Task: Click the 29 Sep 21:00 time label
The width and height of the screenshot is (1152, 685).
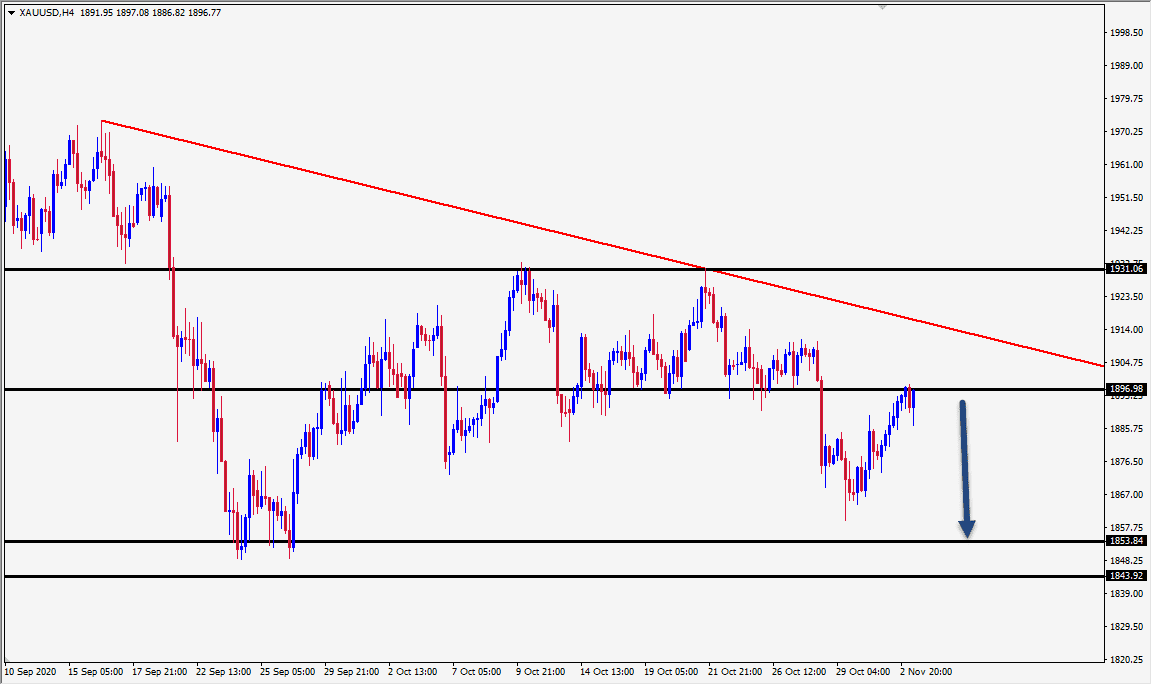Action: 352,672
